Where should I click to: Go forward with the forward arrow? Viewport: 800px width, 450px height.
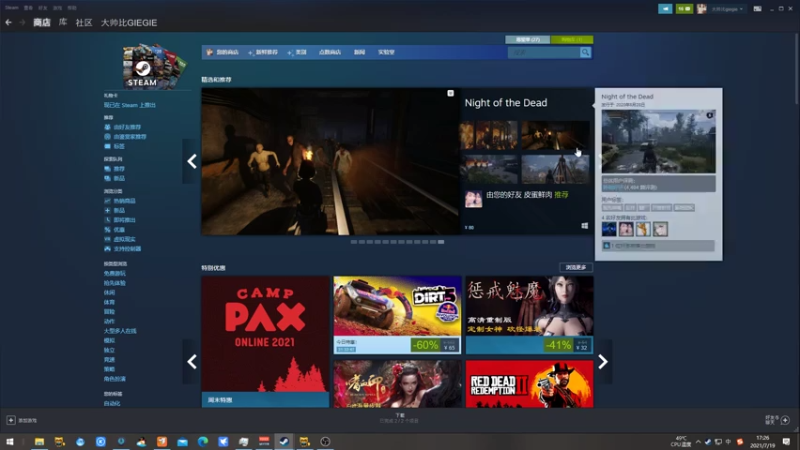[22, 22]
